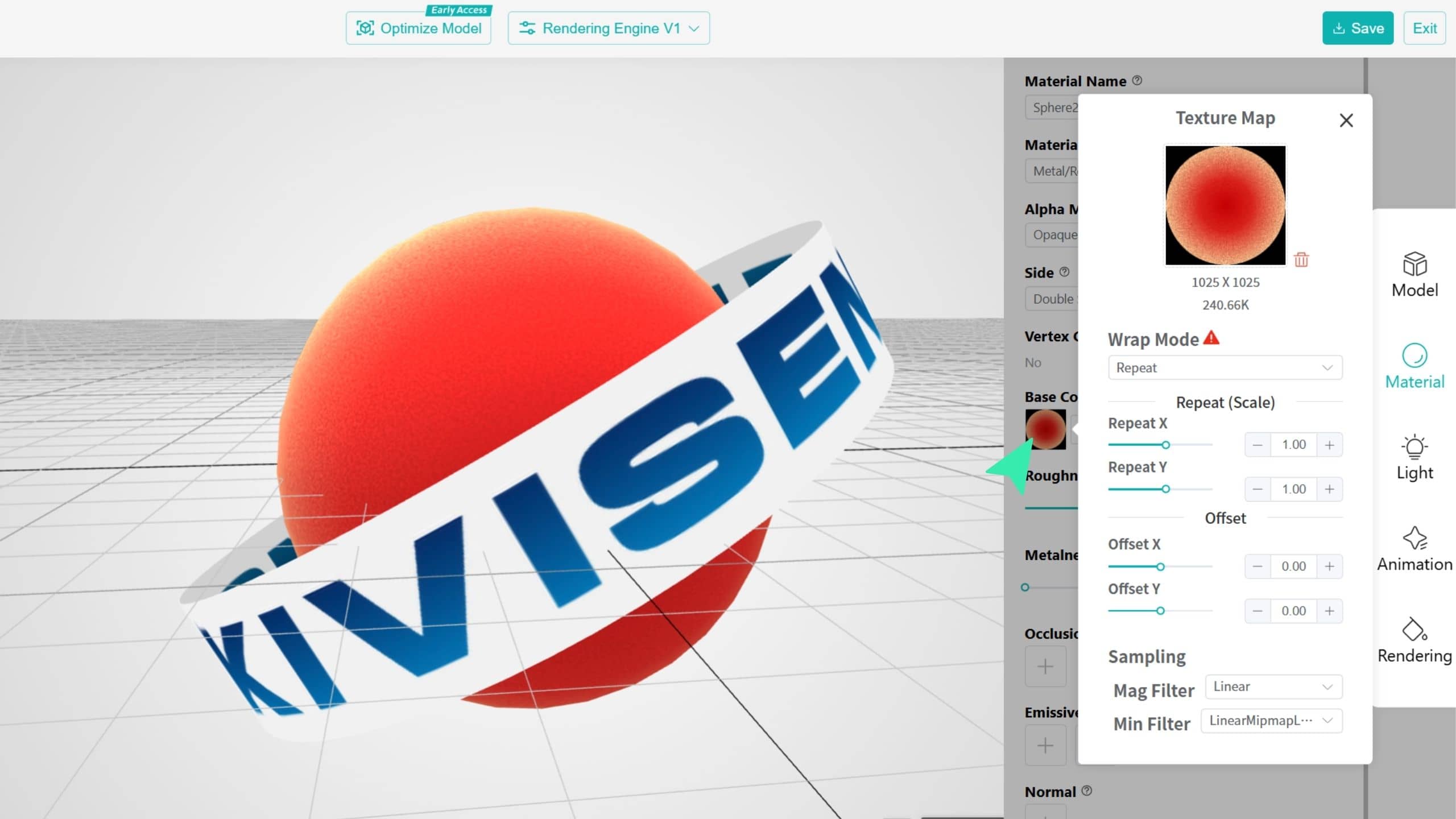Switch to the Rendering tab

1414,641
